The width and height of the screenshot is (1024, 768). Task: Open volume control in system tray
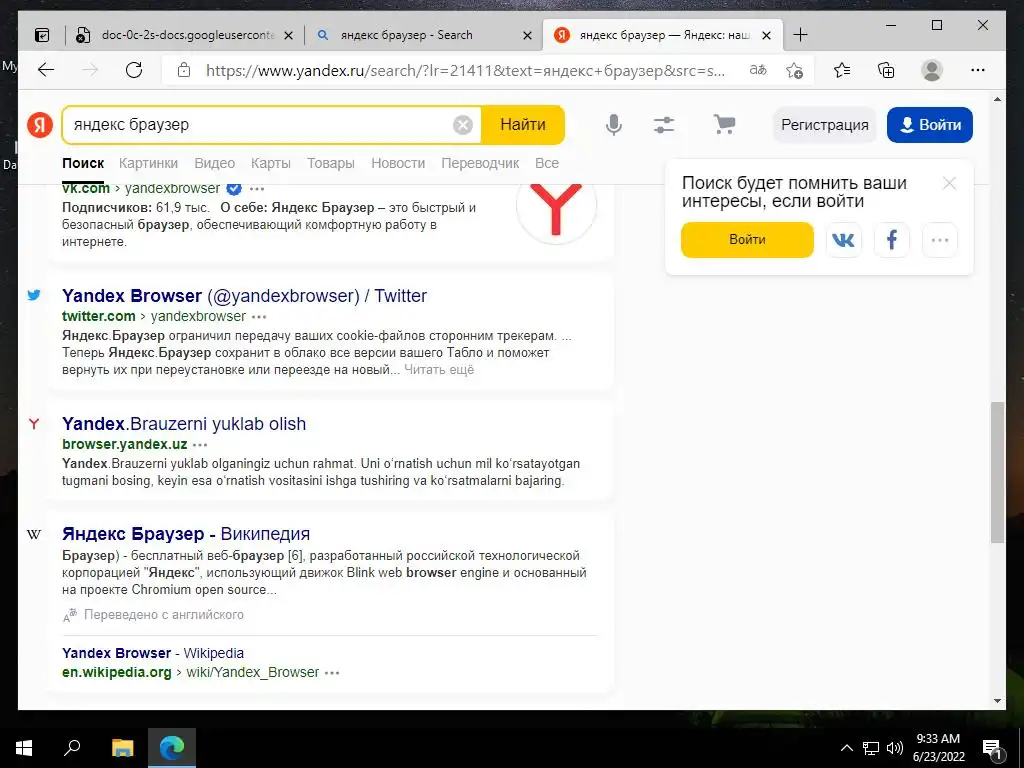(x=895, y=748)
